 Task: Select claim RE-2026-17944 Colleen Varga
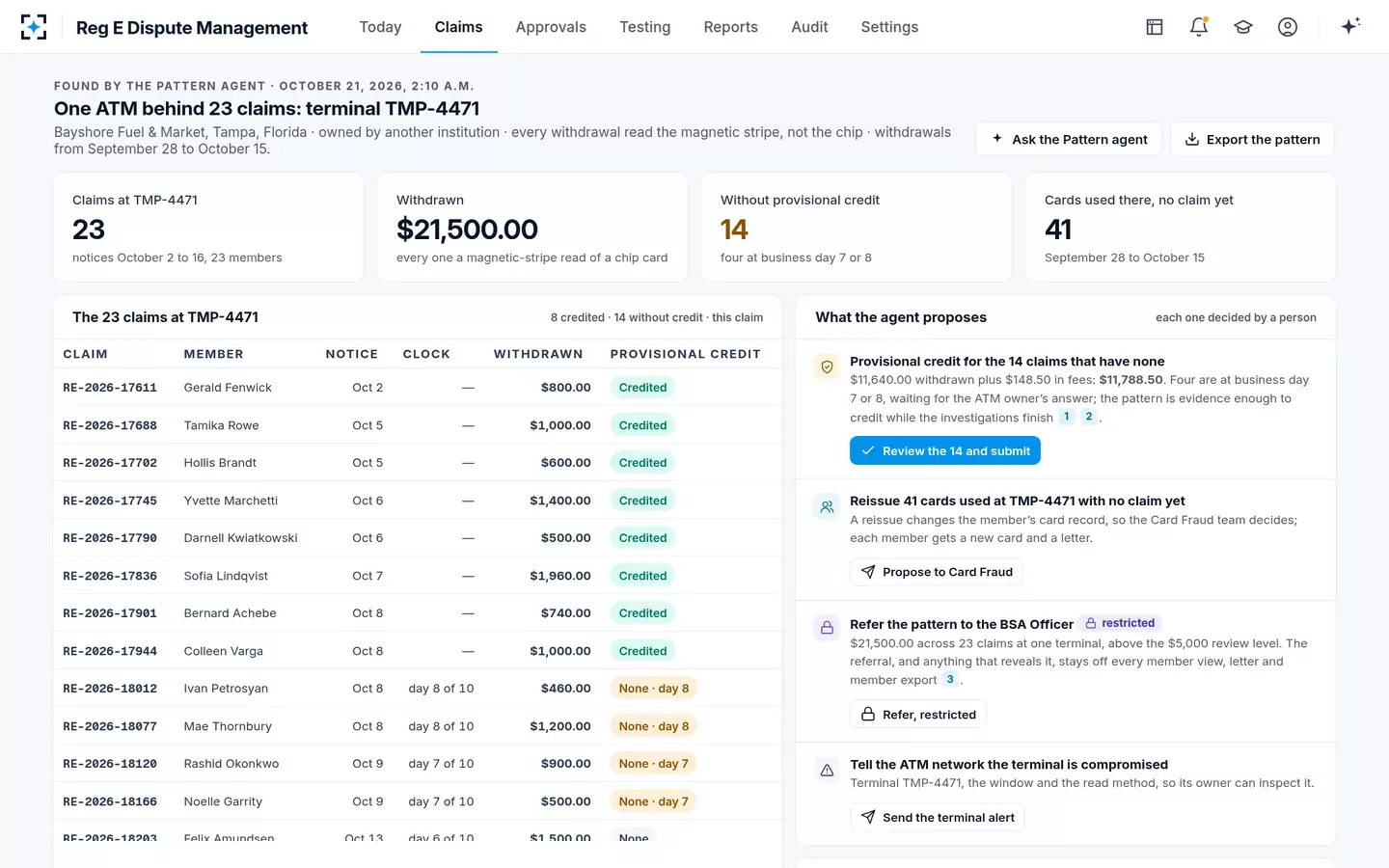[x=418, y=651]
